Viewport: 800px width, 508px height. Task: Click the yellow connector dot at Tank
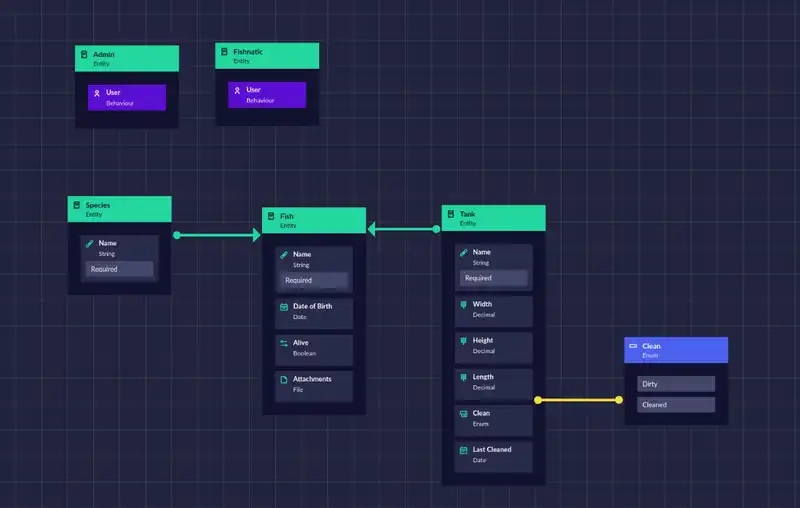(537, 400)
